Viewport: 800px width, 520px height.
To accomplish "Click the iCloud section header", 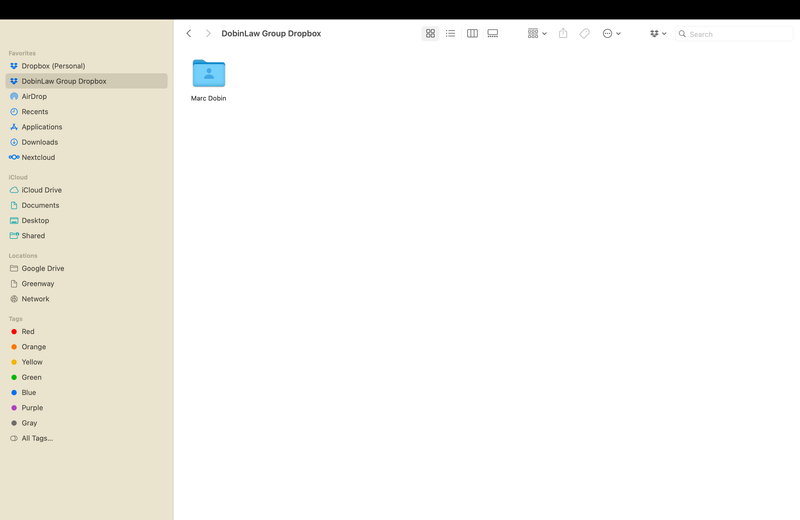I will pos(18,177).
